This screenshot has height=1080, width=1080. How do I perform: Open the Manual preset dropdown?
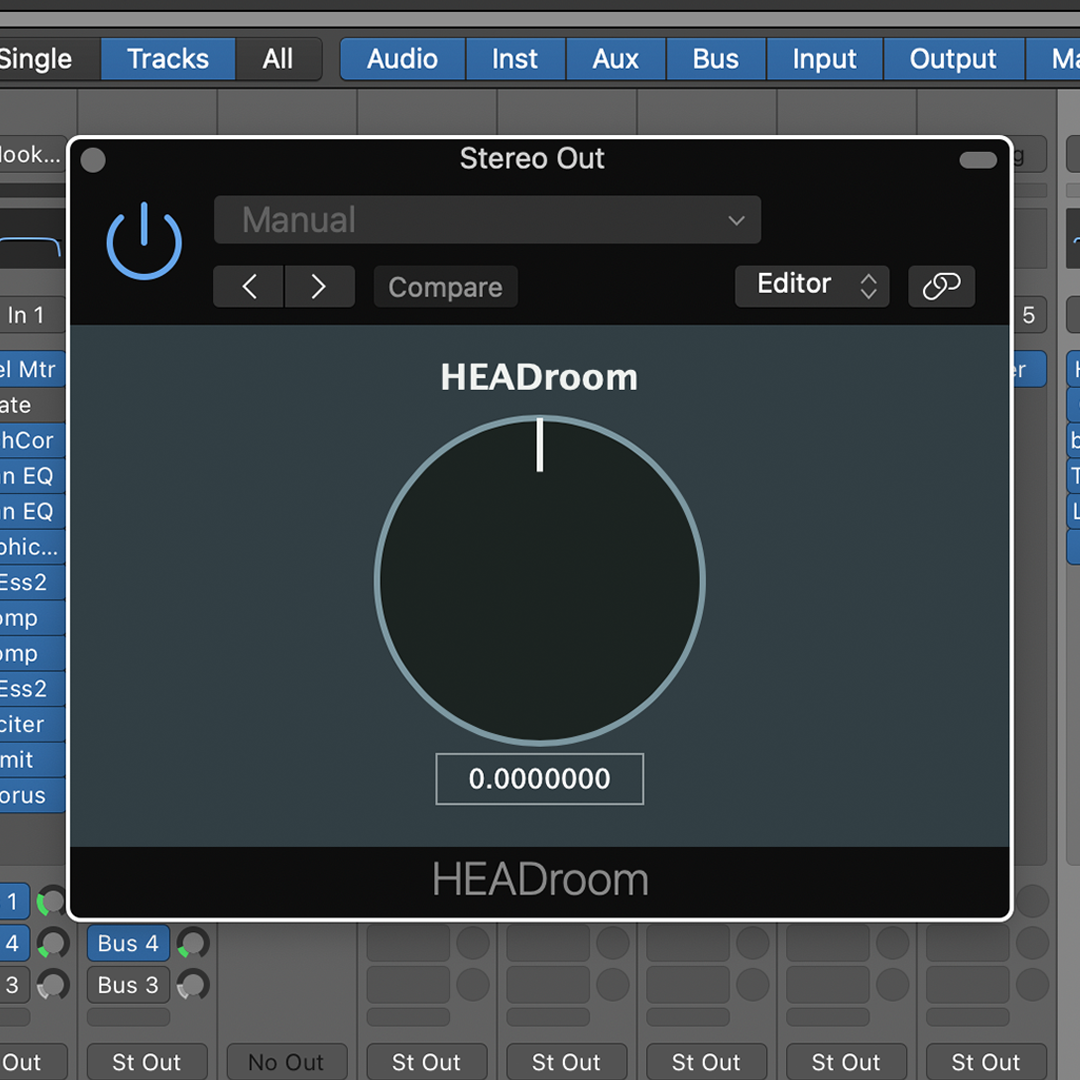coord(487,220)
